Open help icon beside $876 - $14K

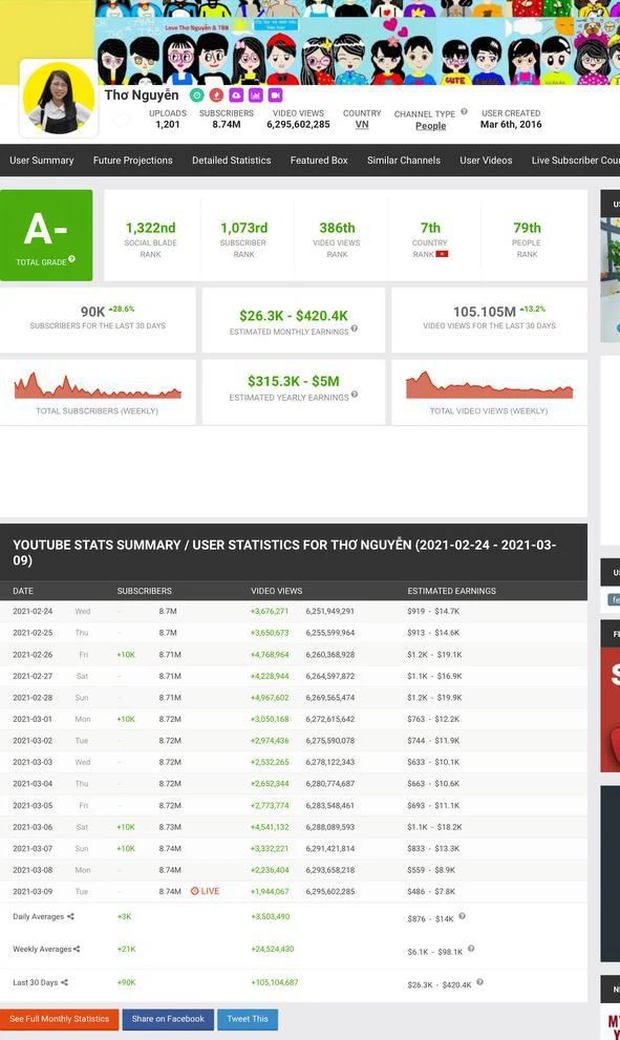pyautogui.click(x=462, y=916)
